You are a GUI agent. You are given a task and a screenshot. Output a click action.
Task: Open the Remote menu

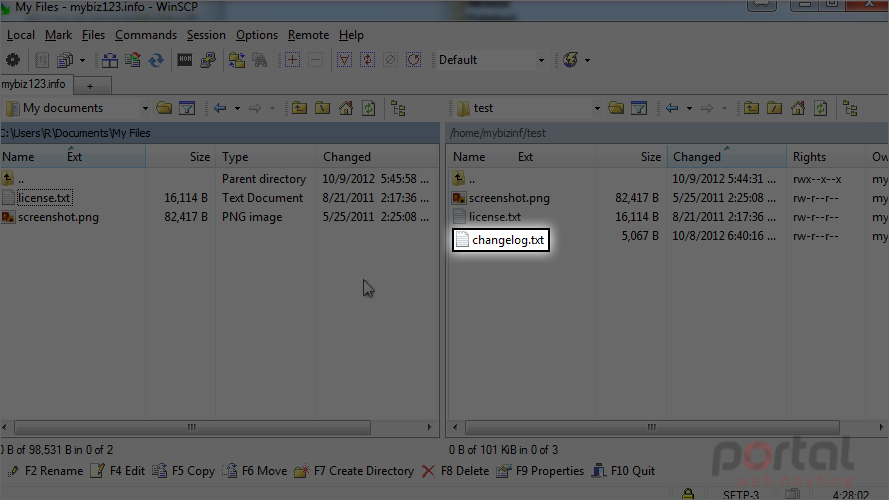pyautogui.click(x=308, y=35)
